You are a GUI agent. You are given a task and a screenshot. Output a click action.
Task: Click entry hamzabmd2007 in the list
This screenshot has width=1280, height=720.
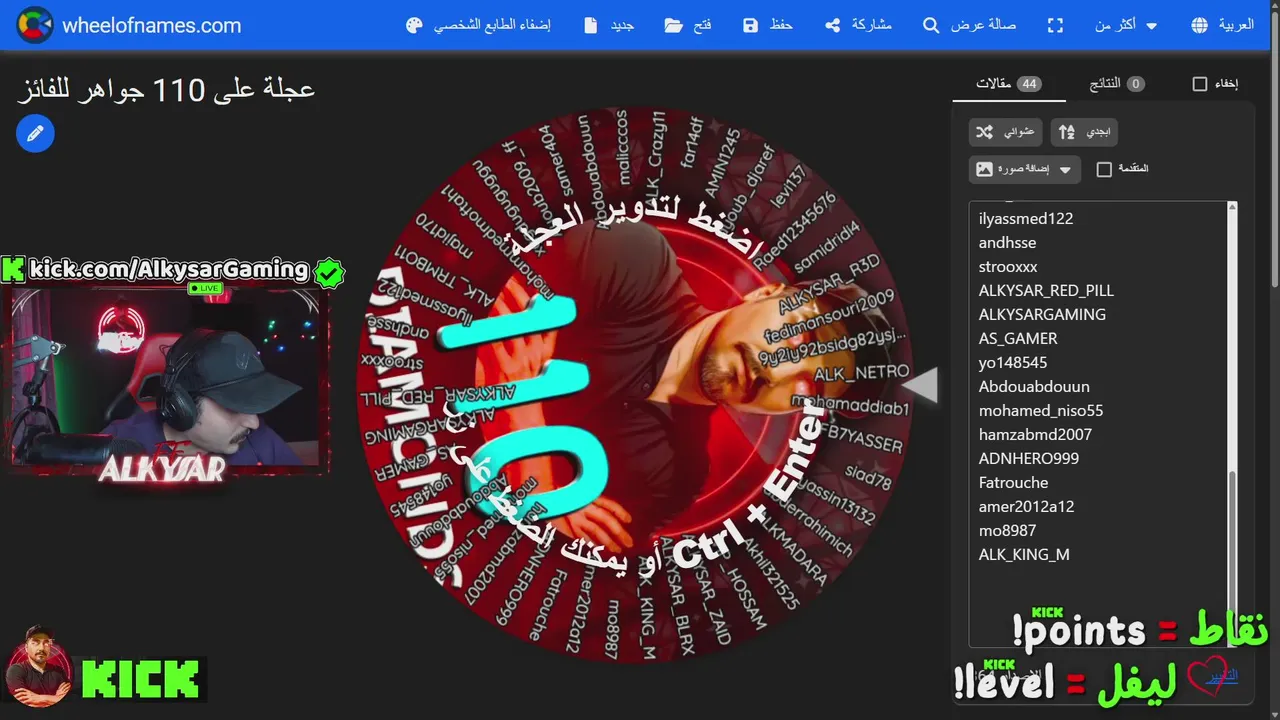coord(1035,434)
